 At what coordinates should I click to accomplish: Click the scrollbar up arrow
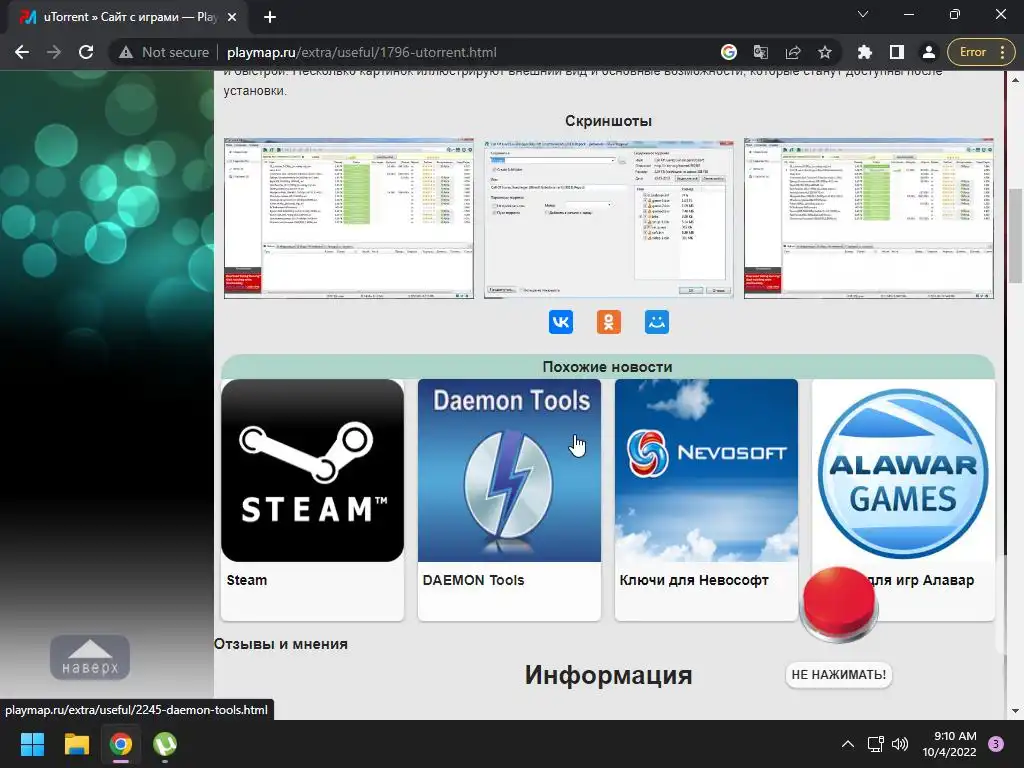click(1016, 80)
